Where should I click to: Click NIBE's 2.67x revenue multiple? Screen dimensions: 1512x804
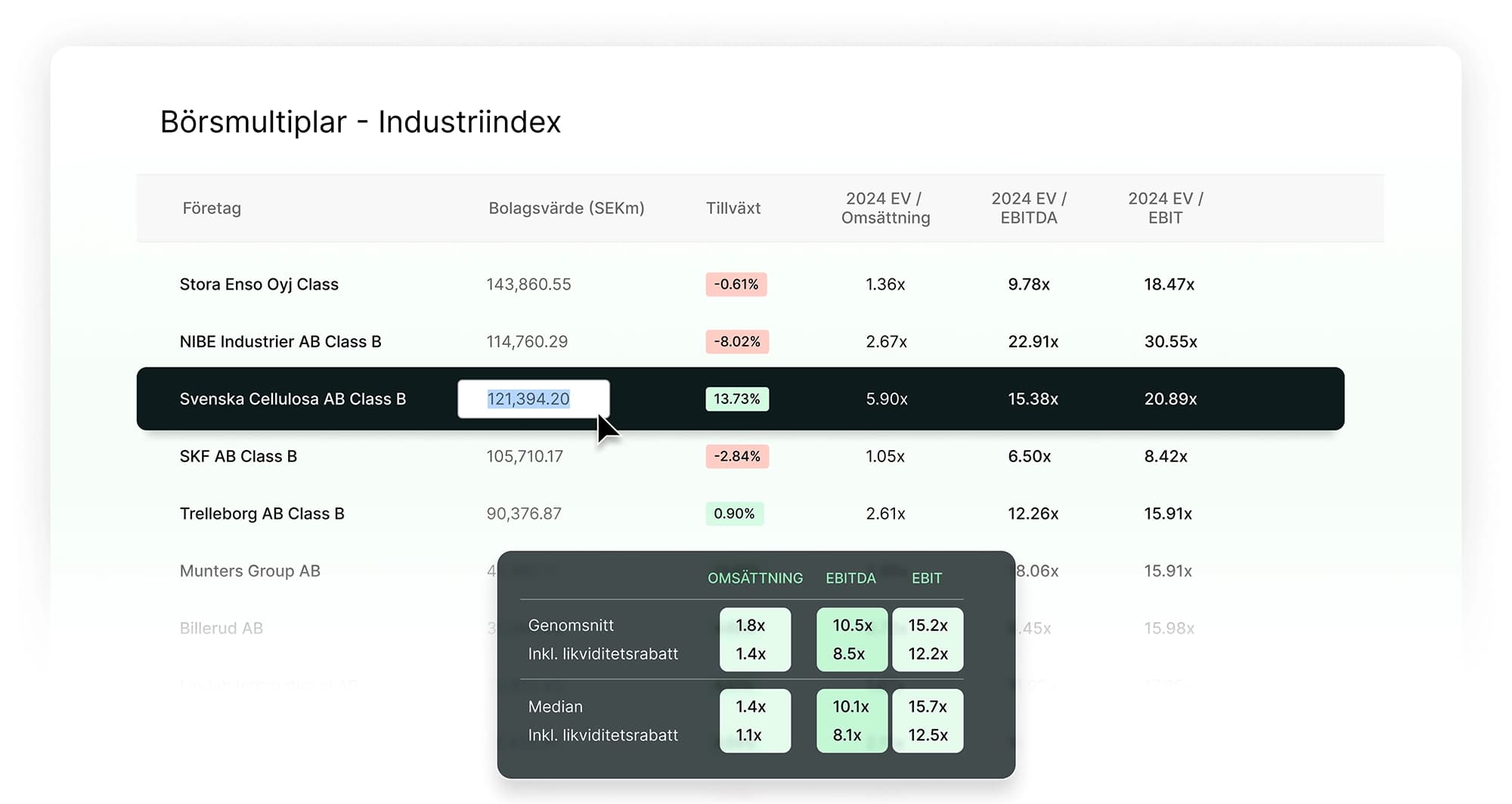887,342
